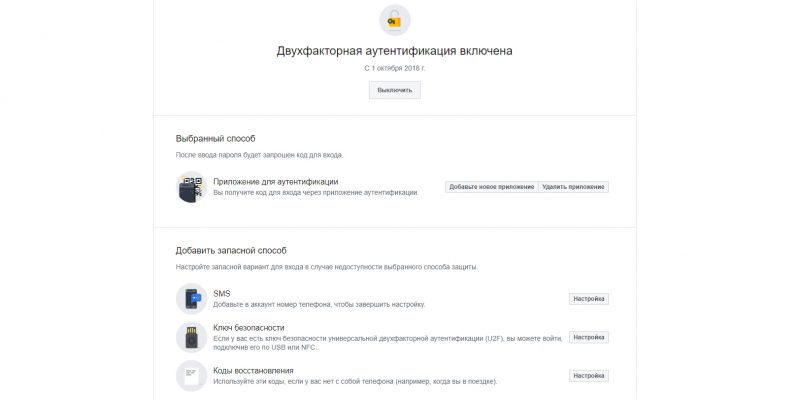Click the Коды восстановления method title
Screen dimensions: 800x400
click(253, 370)
